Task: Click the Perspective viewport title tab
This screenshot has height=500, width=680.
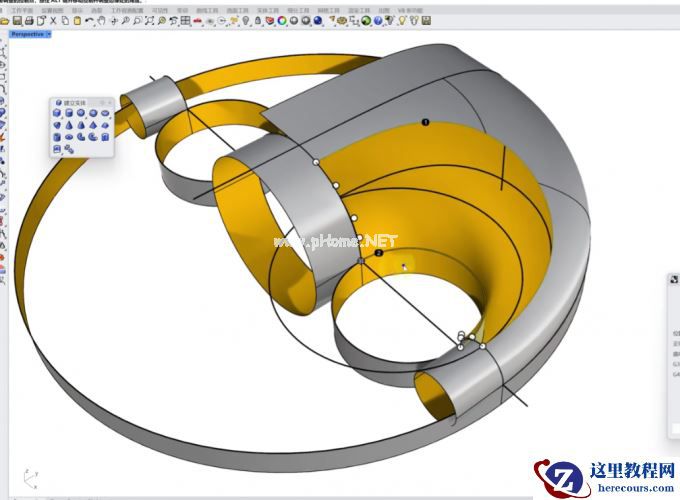Action: (x=27, y=34)
